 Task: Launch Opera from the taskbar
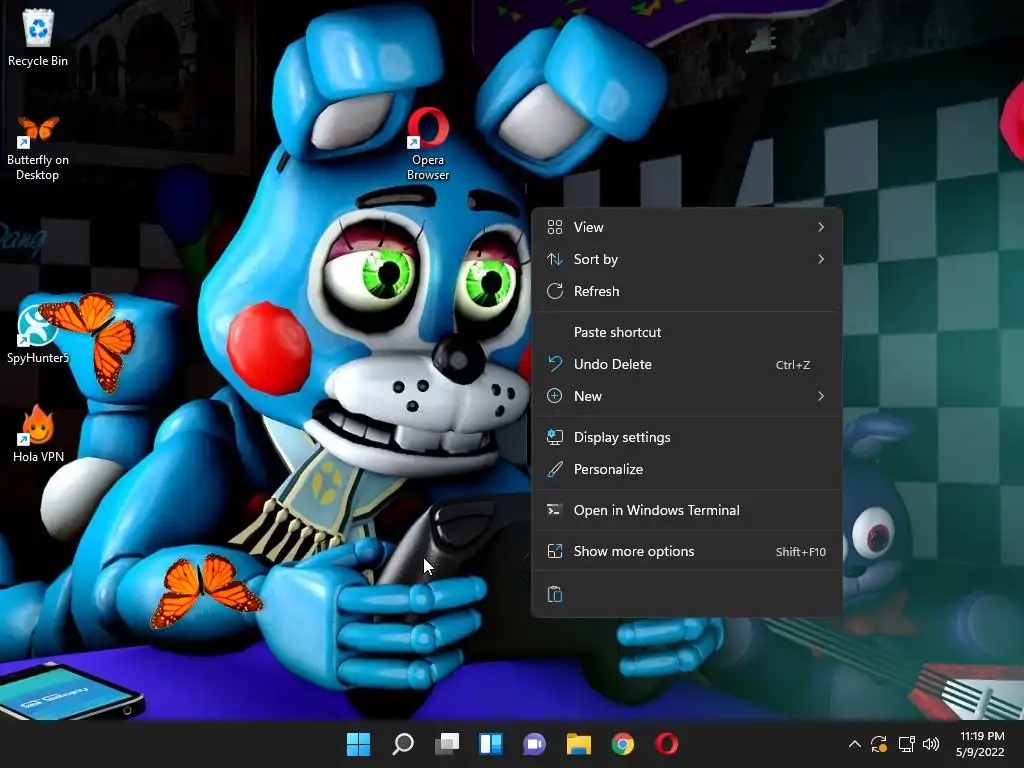coord(667,744)
